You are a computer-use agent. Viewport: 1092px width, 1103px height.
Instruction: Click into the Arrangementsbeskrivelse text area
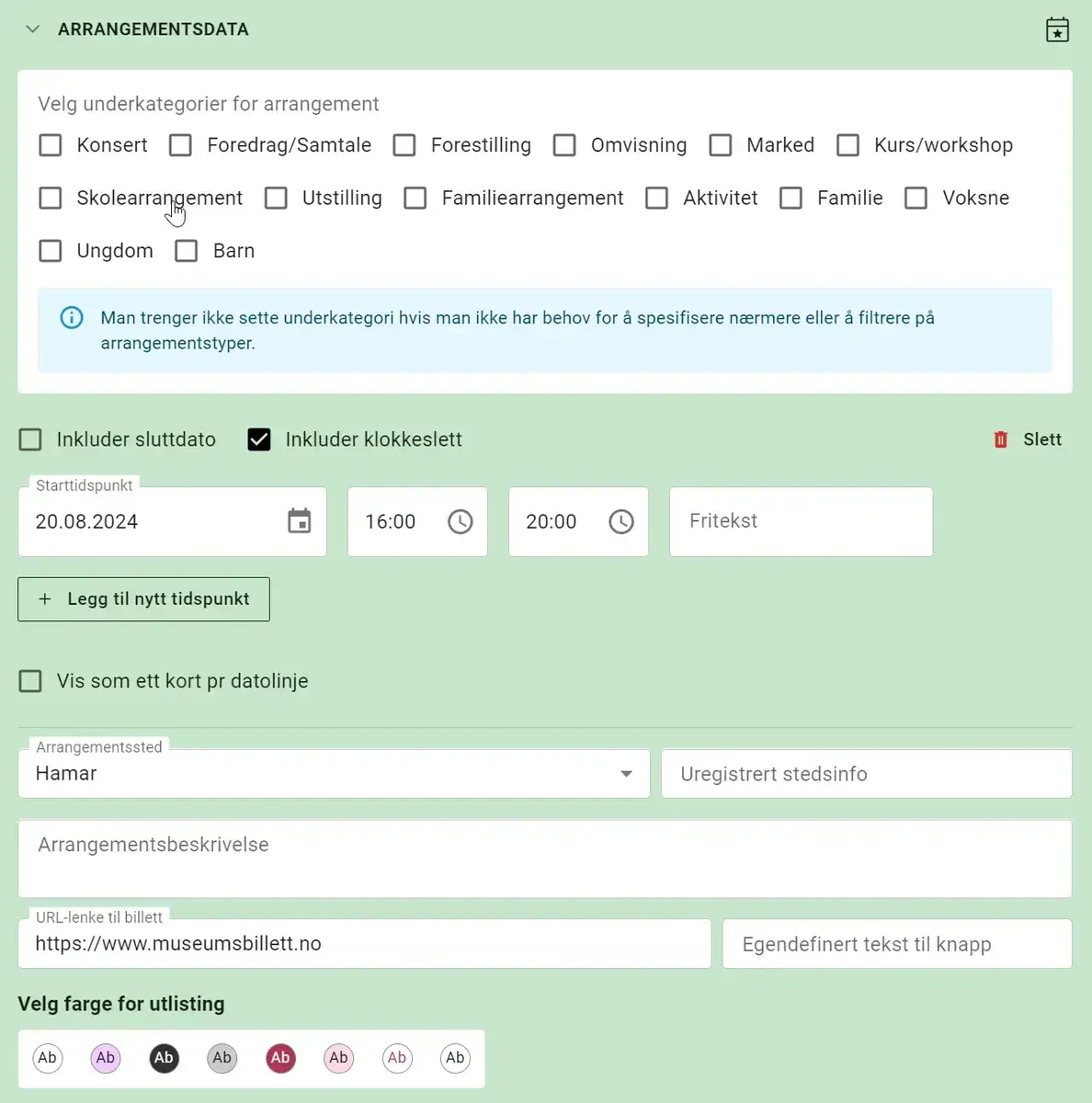tap(544, 859)
